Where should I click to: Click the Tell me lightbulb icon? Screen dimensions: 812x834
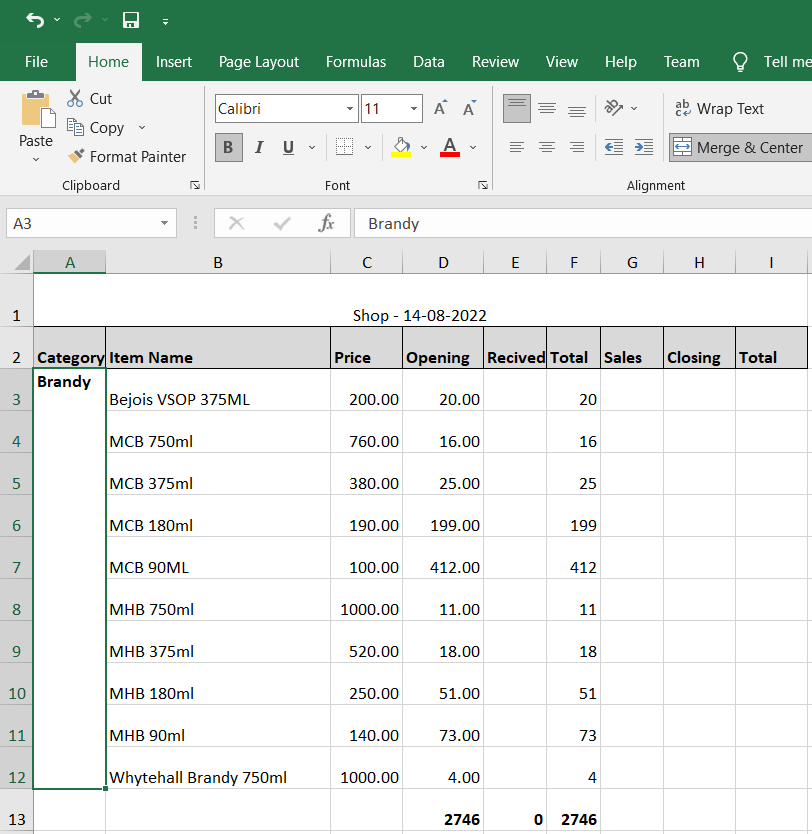pos(740,62)
